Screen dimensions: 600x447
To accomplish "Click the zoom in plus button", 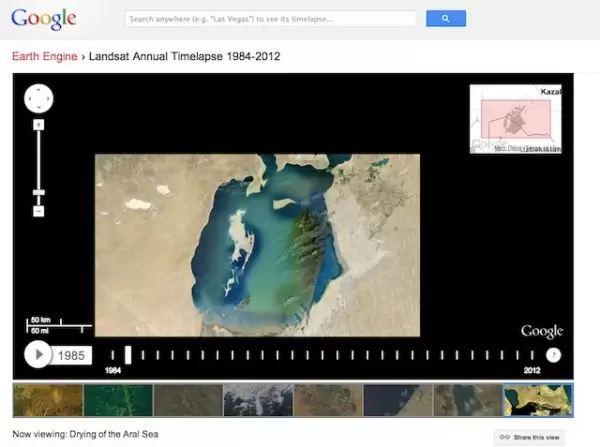I will point(38,125).
